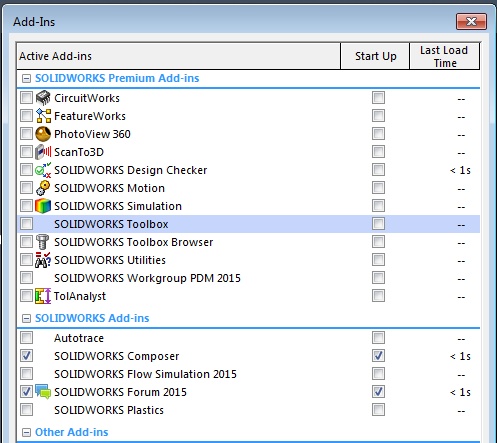The image size is (497, 443).
Task: Select the PhotoView 360 label
Action: point(92,134)
